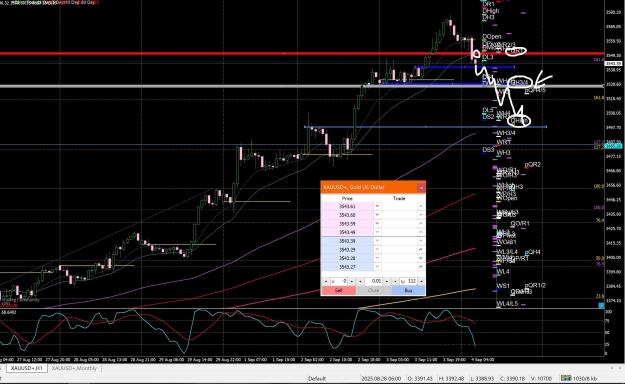Viewport: 625px width, 384px height.
Task: Click the H: 3392.48 status bar value
Action: [x=451, y=378]
